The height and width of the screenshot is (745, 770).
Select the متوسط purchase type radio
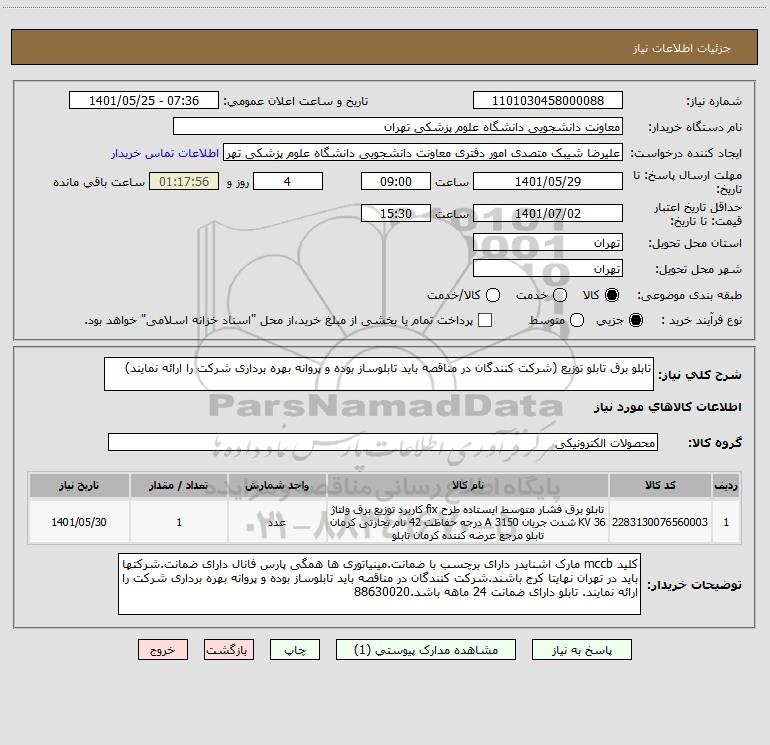click(577, 320)
